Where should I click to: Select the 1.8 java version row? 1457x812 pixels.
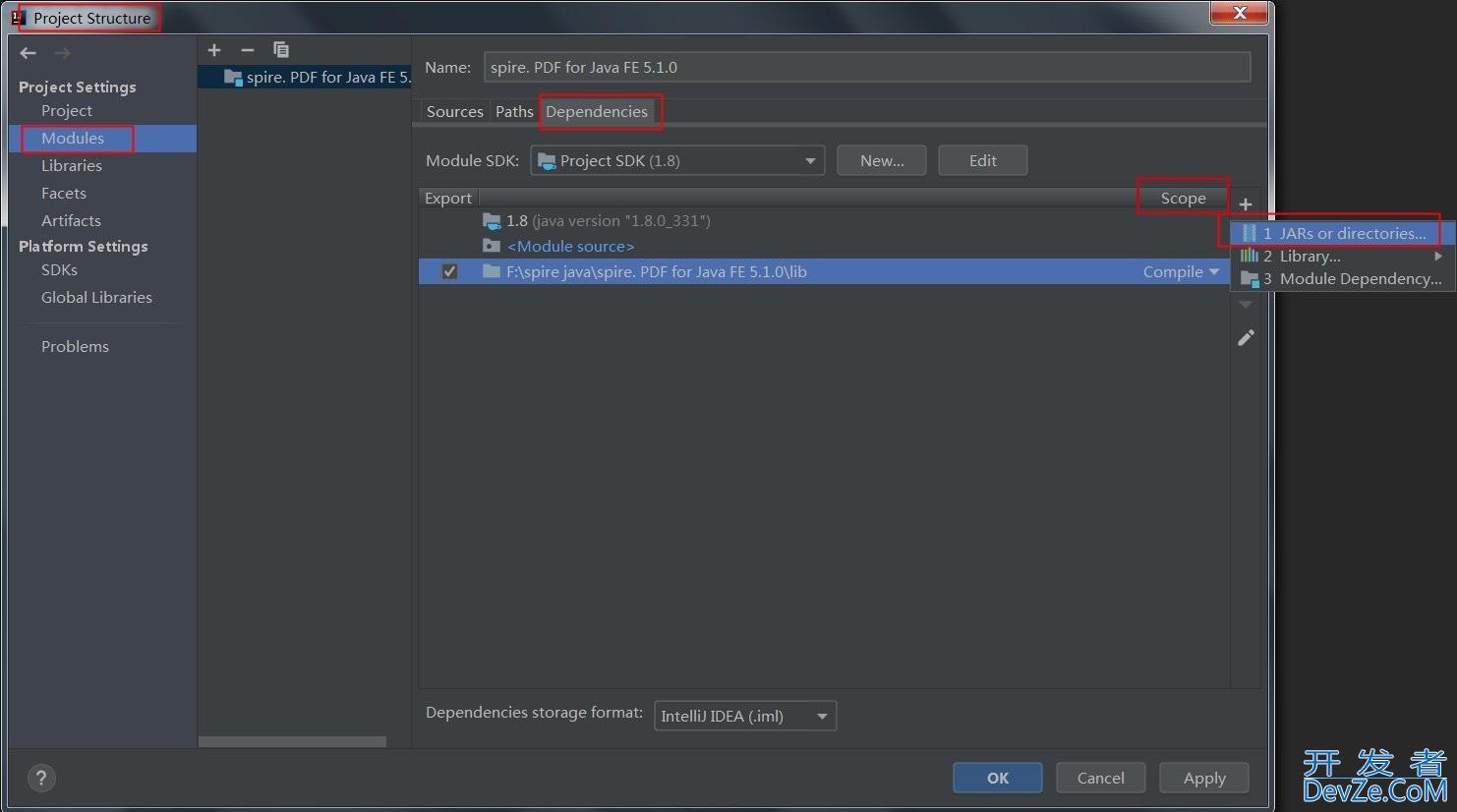[x=824, y=221]
